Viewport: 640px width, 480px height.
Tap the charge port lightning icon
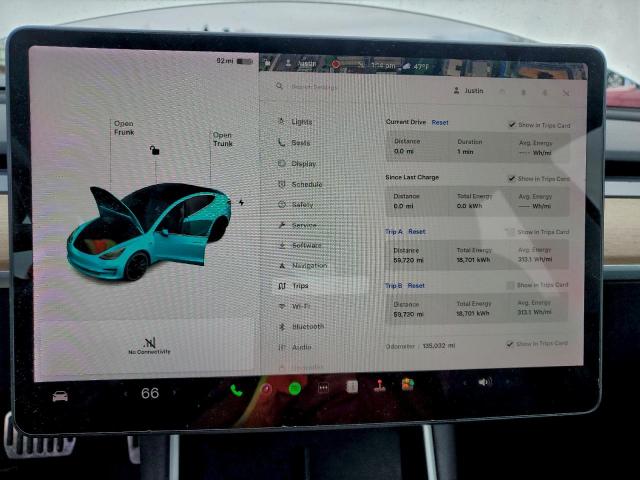(242, 202)
